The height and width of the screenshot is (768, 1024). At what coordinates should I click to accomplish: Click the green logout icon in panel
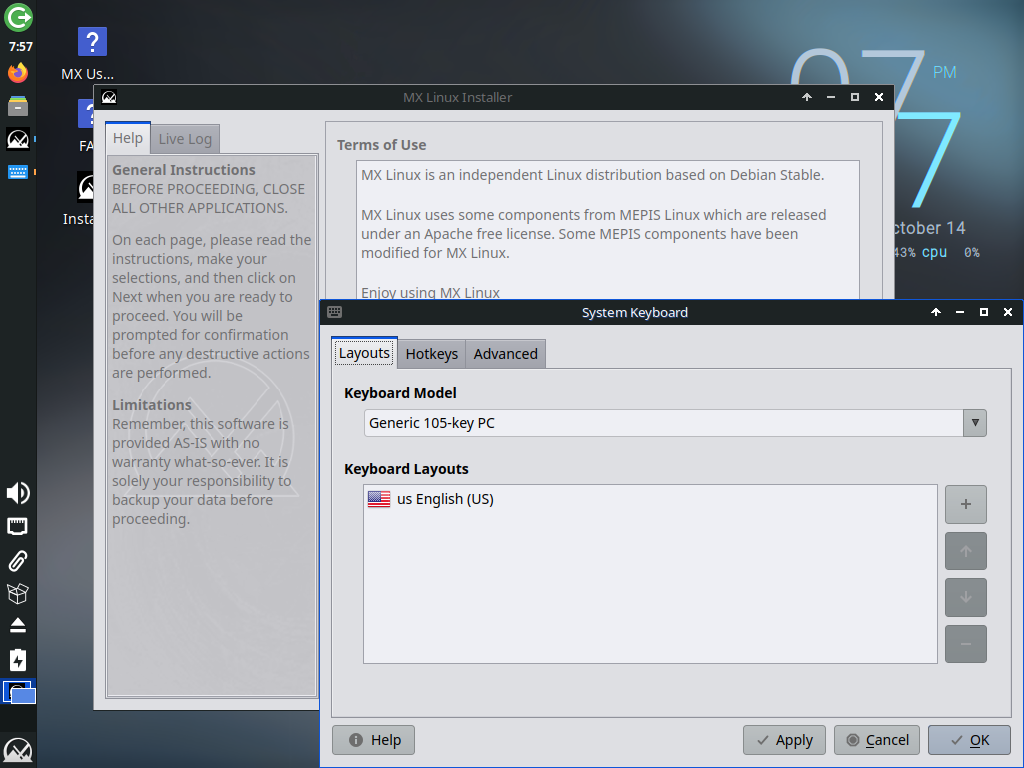click(18, 17)
